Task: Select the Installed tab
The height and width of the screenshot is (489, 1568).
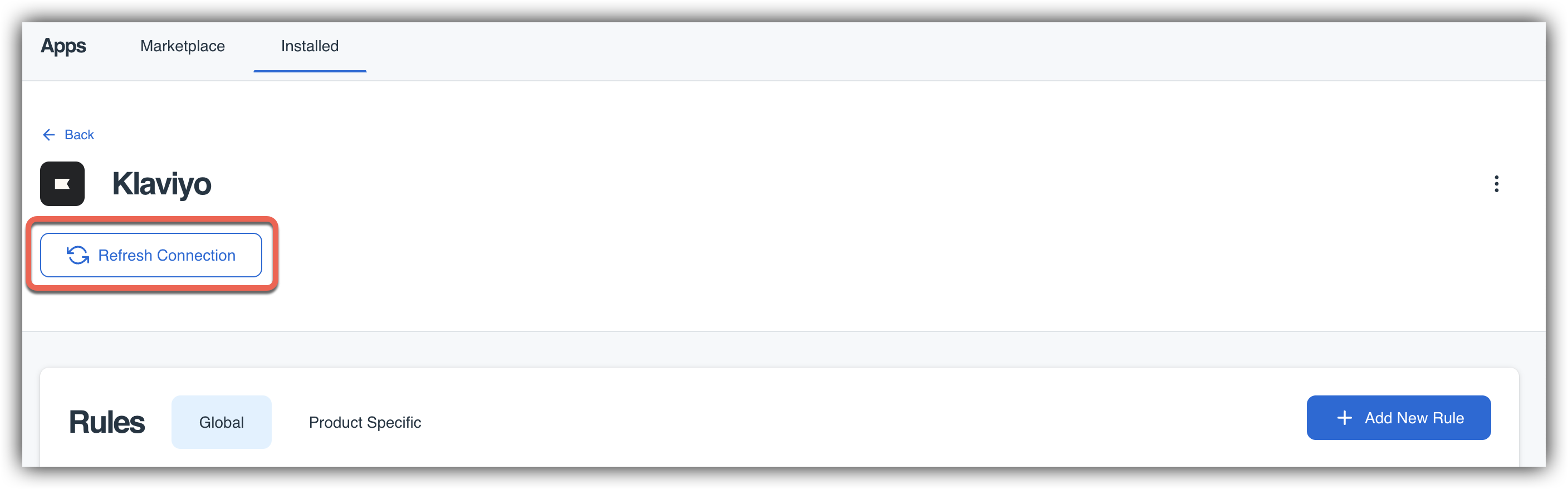Action: (310, 46)
